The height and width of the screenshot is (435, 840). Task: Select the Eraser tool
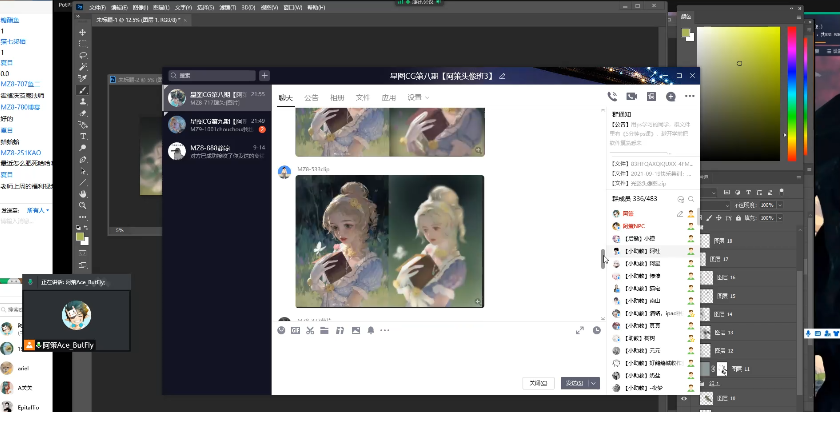click(82, 113)
